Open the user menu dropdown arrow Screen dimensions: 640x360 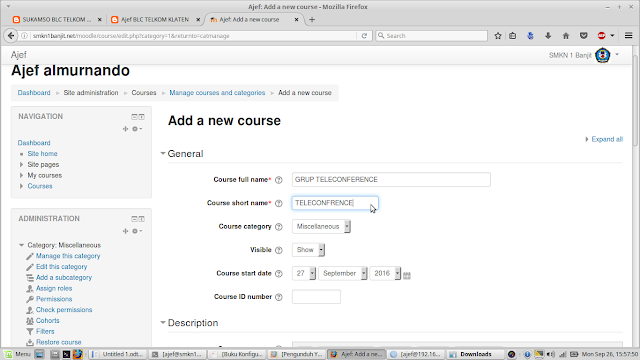click(617, 54)
